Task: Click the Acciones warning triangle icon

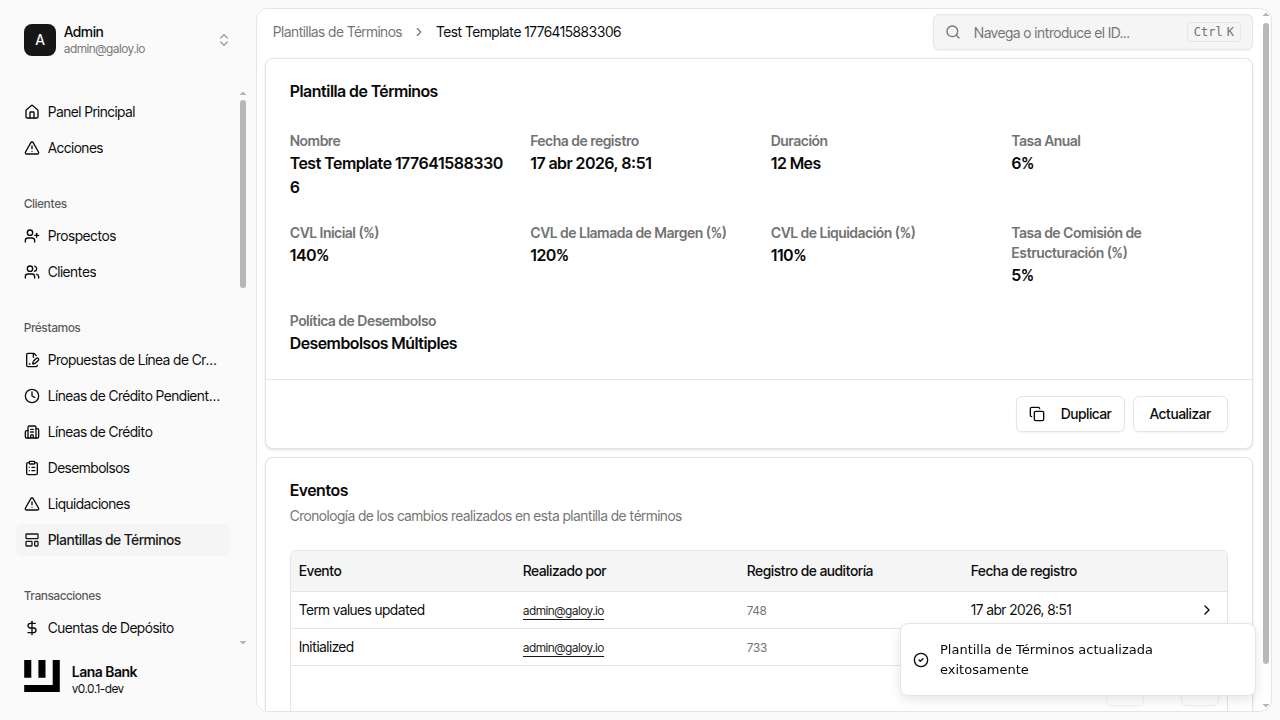Action: tap(32, 148)
